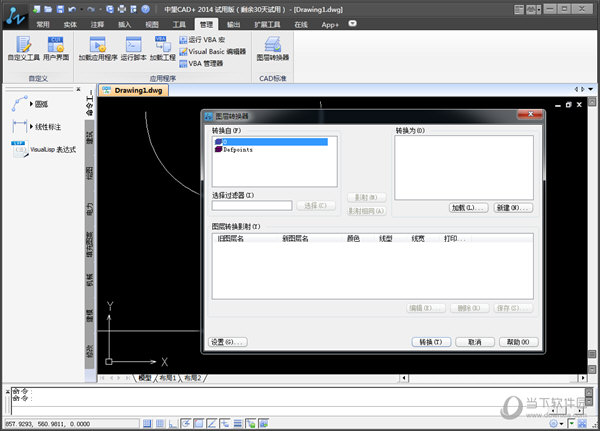Toggle polar tracking in the status bar
The image size is (600, 431).
(x=186, y=423)
